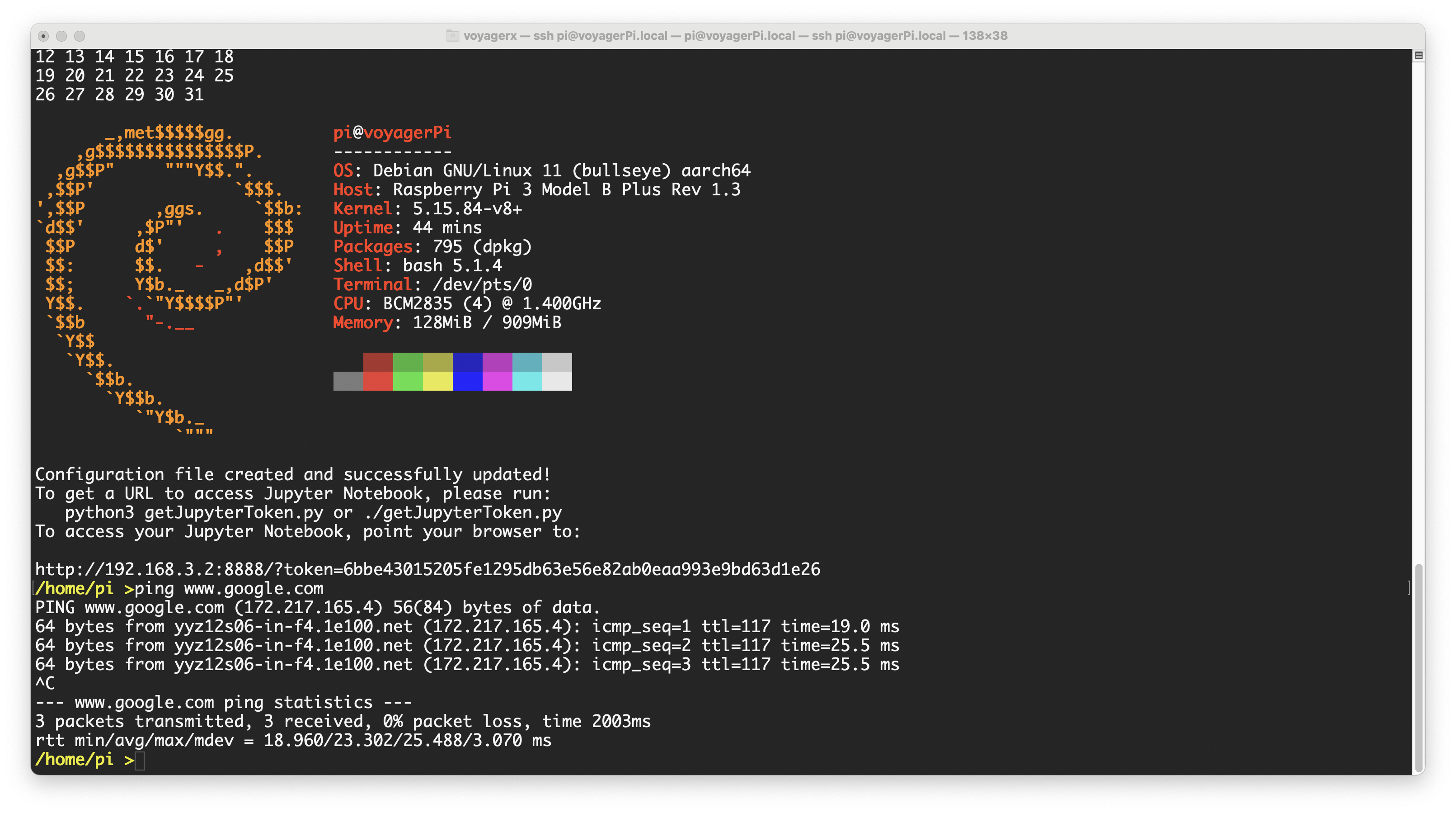This screenshot has height=813, width=1456.
Task: Click the PING www.google.com header output line
Action: coord(317,607)
